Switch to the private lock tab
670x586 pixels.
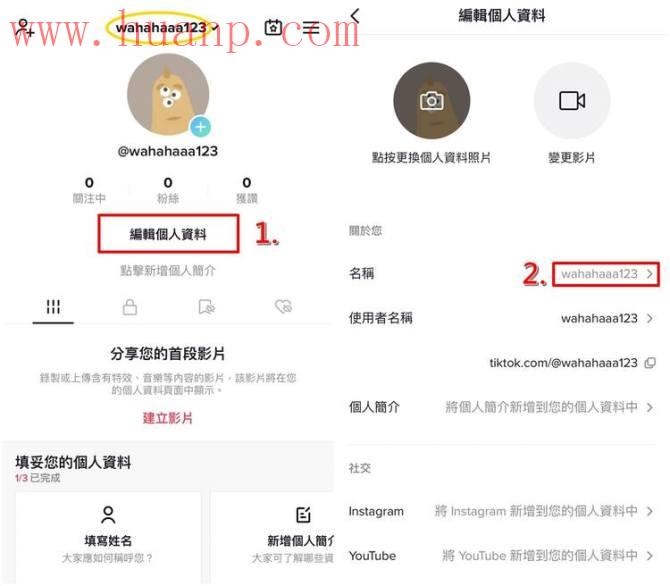129,306
